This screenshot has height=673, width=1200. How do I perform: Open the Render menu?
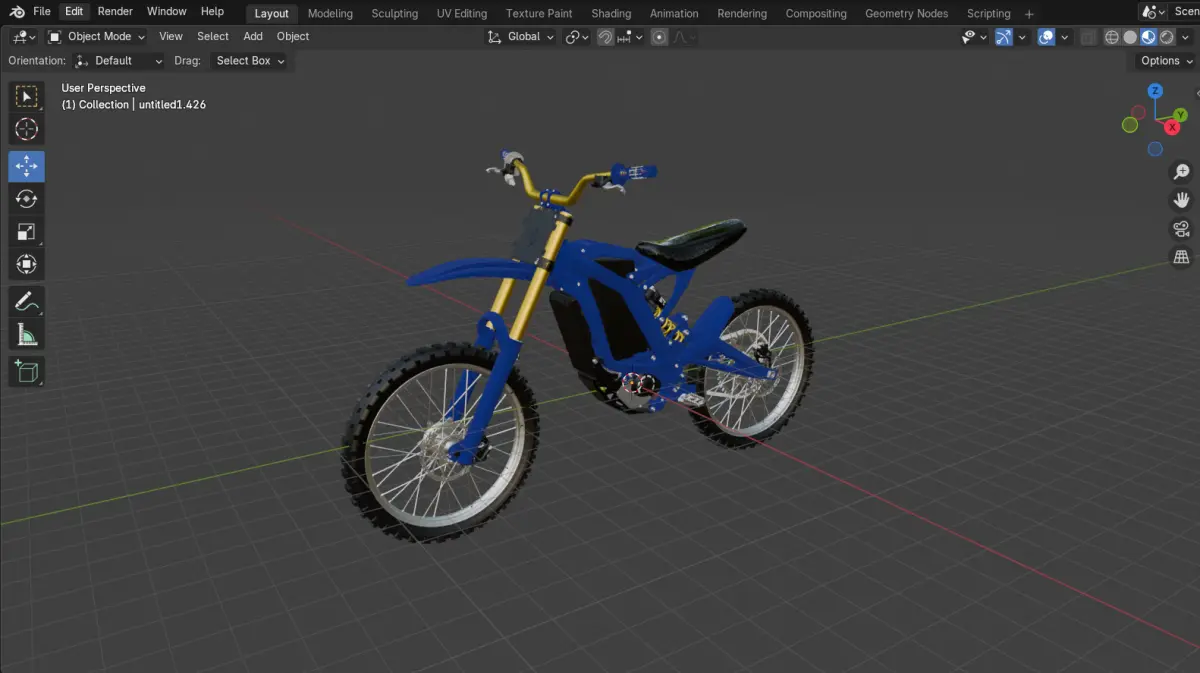pos(115,12)
